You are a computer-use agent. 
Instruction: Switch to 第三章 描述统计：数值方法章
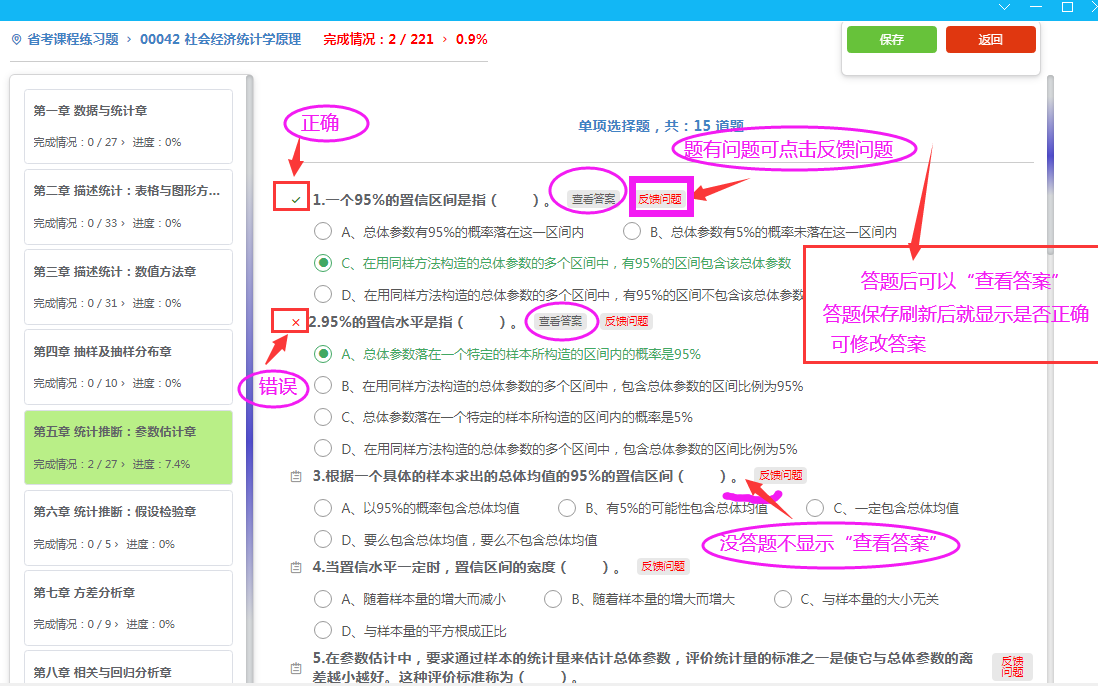pyautogui.click(x=129, y=287)
